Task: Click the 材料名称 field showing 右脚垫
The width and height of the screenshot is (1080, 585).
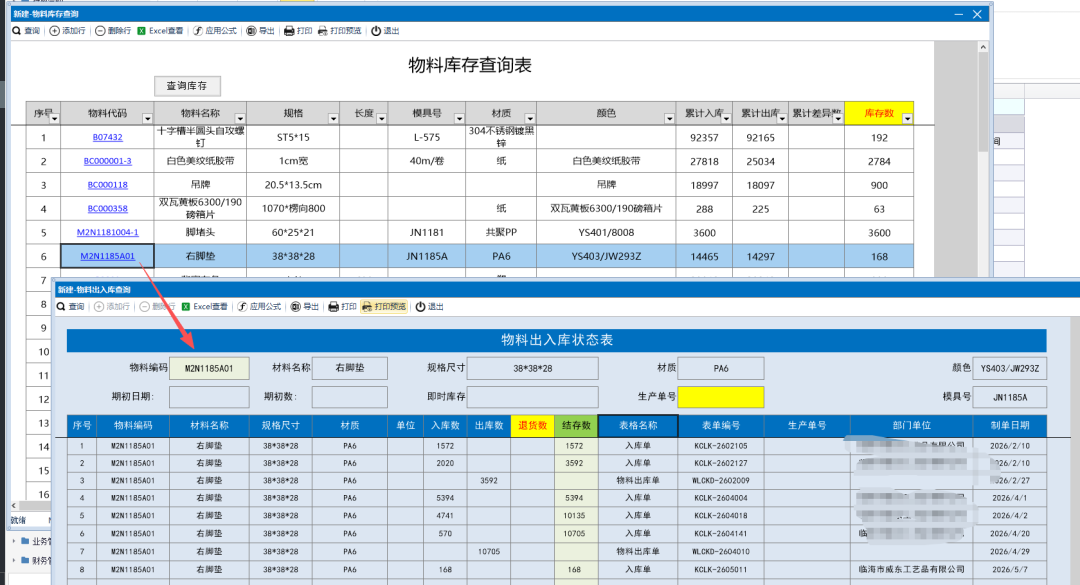Action: pyautogui.click(x=350, y=368)
